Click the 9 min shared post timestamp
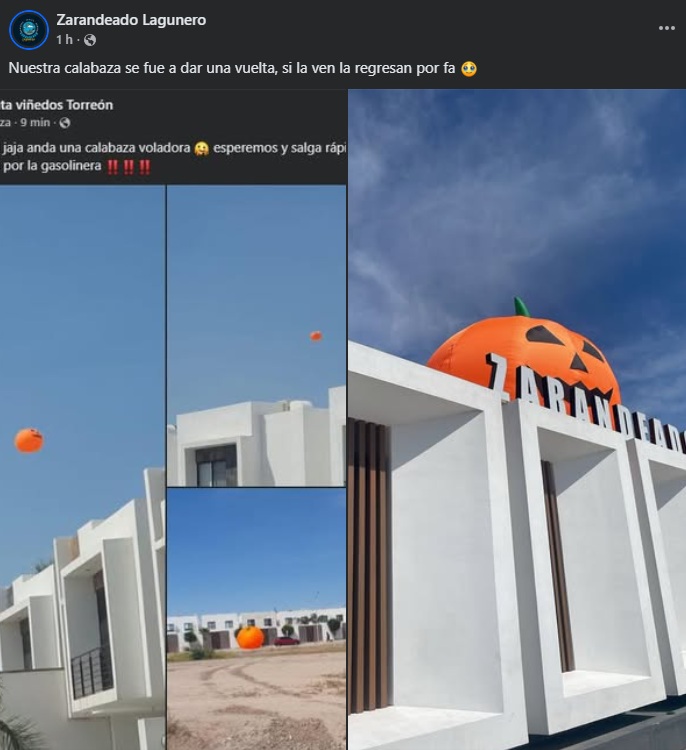 (x=35, y=122)
